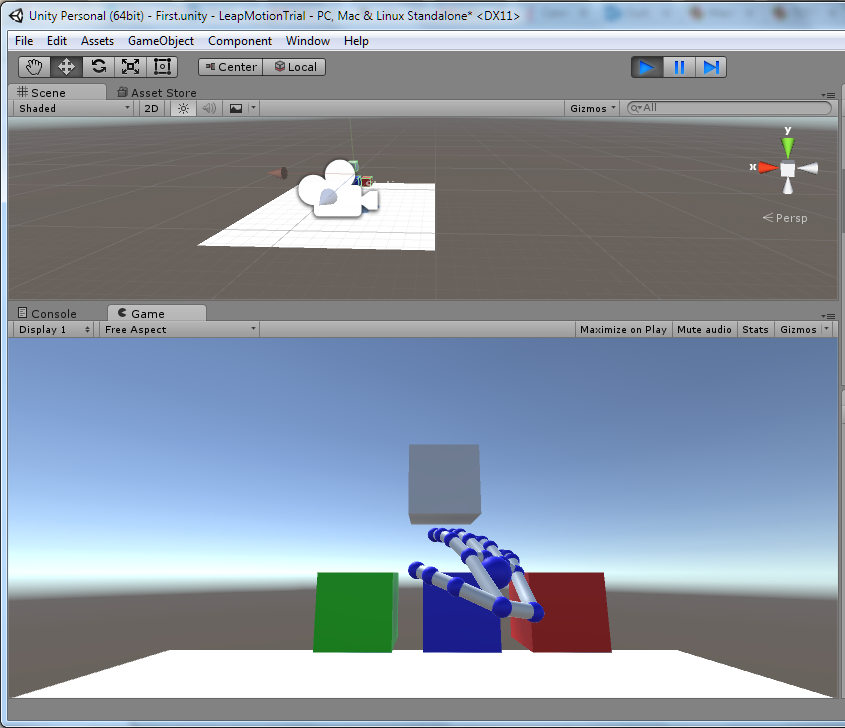The width and height of the screenshot is (845, 728).
Task: Expand the Display 1 dropdown
Action: pos(54,329)
